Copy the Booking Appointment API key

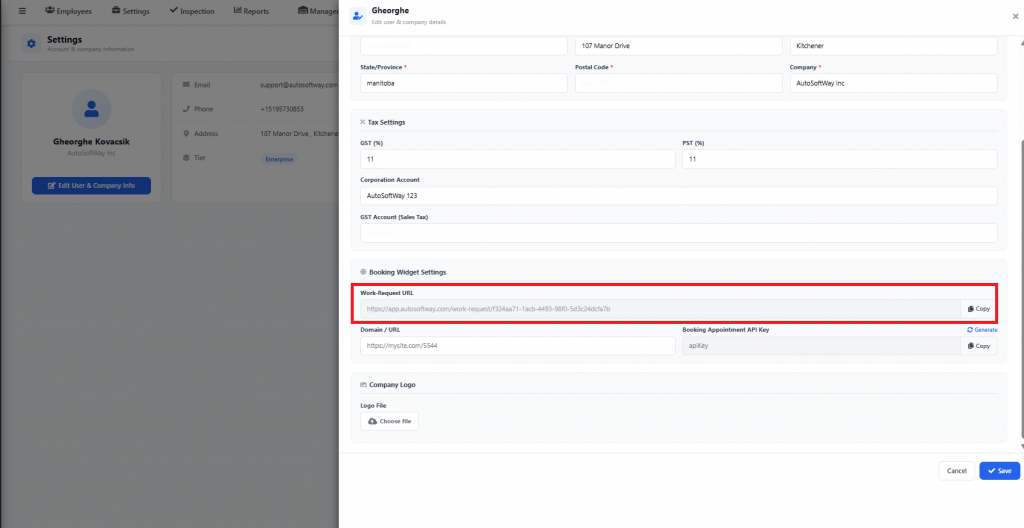978,346
